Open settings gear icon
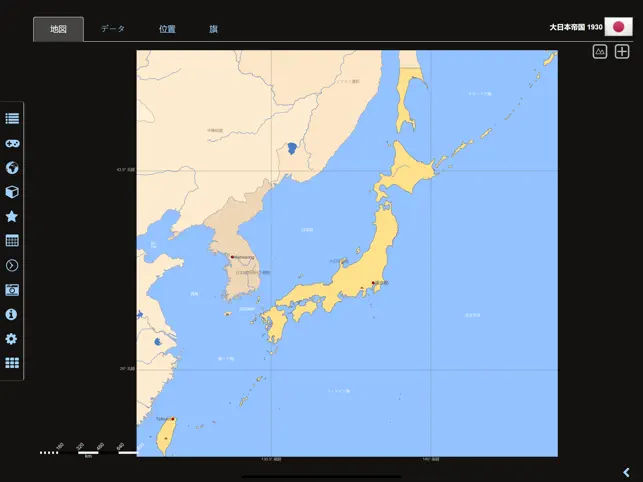643x482 pixels. (11, 339)
